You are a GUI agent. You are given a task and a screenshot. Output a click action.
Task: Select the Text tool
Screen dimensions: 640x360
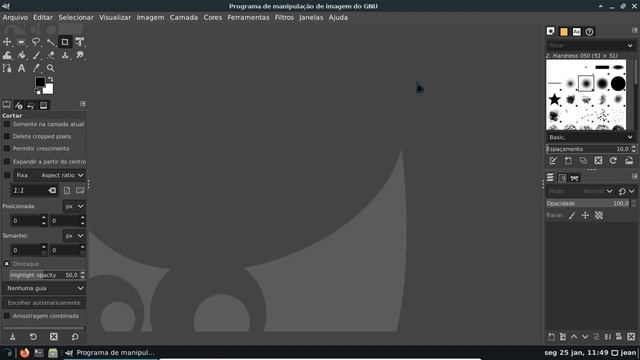coord(21,68)
